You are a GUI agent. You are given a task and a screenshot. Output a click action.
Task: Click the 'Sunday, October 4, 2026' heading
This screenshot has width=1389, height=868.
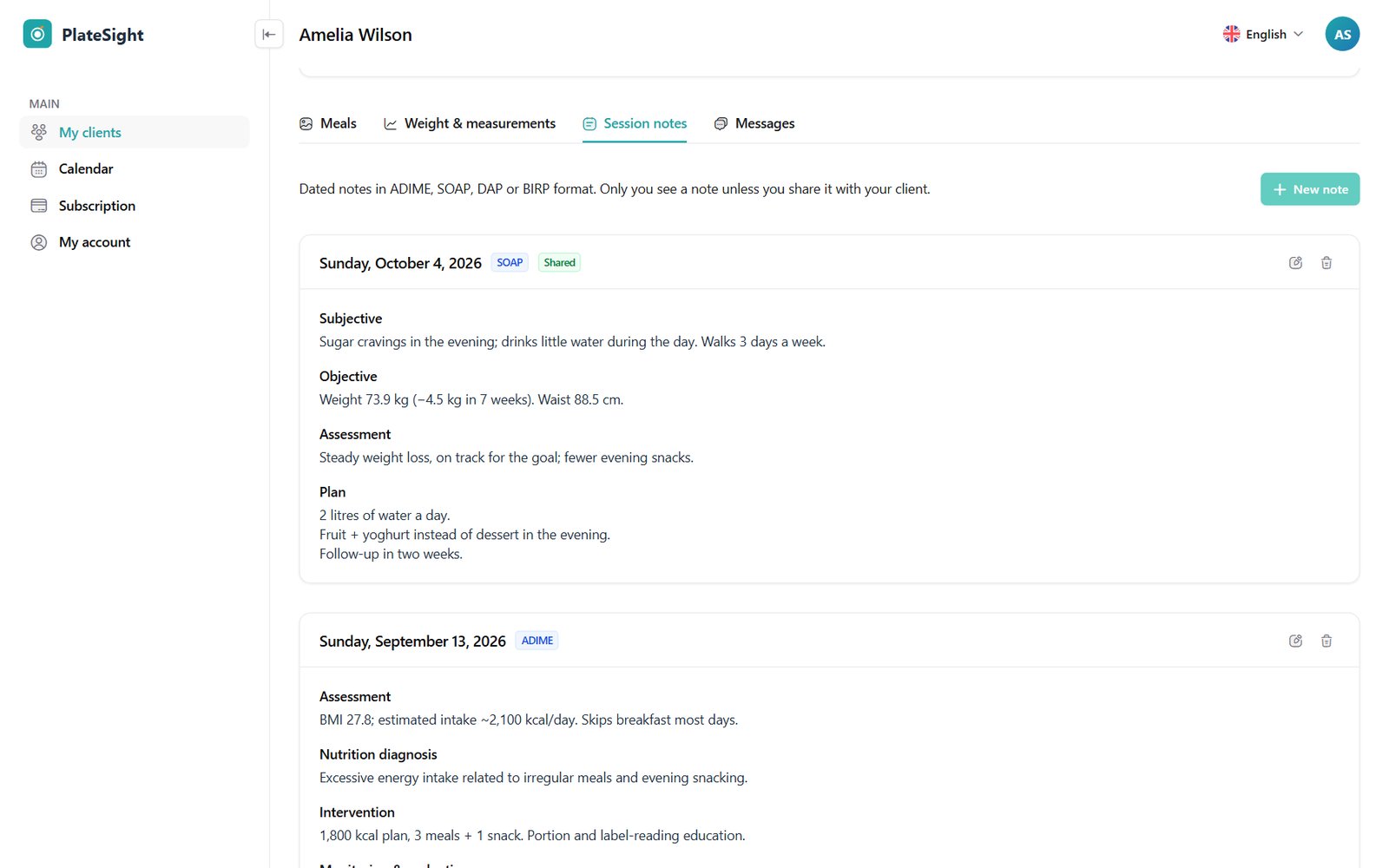(x=400, y=263)
